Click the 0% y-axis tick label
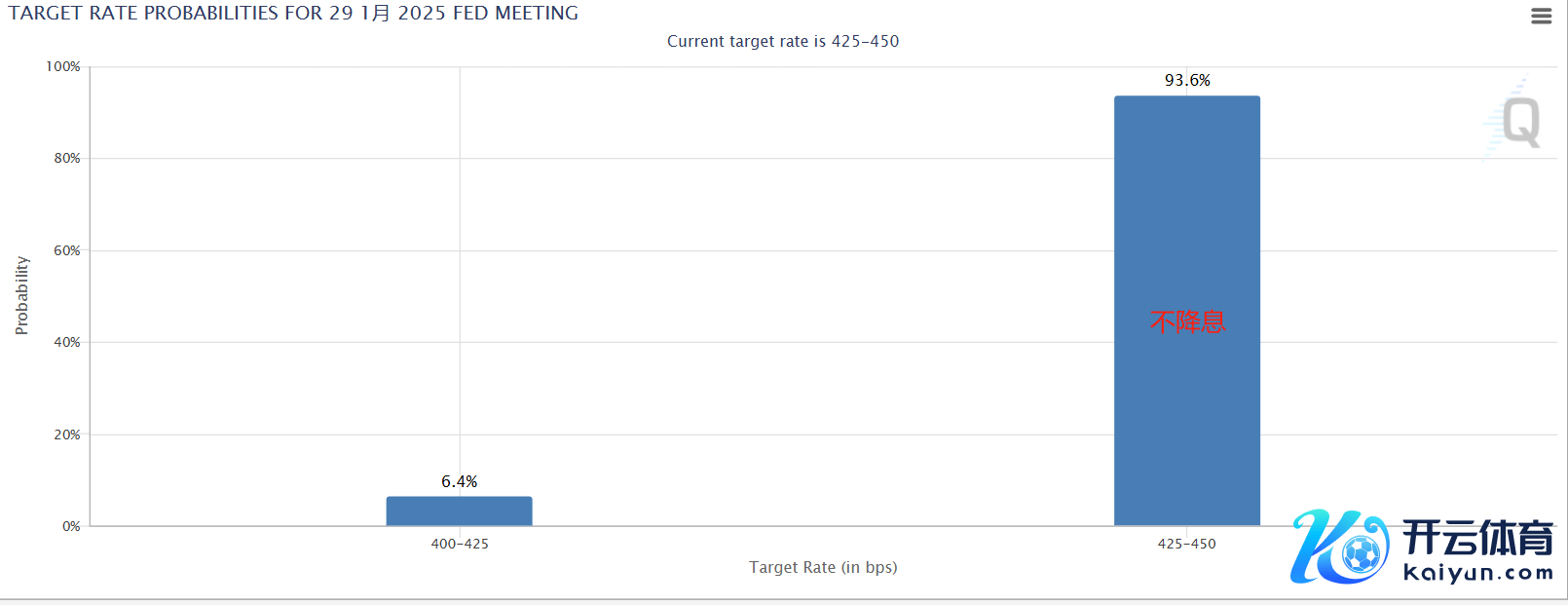The height and width of the screenshot is (605, 1568). pos(71,526)
